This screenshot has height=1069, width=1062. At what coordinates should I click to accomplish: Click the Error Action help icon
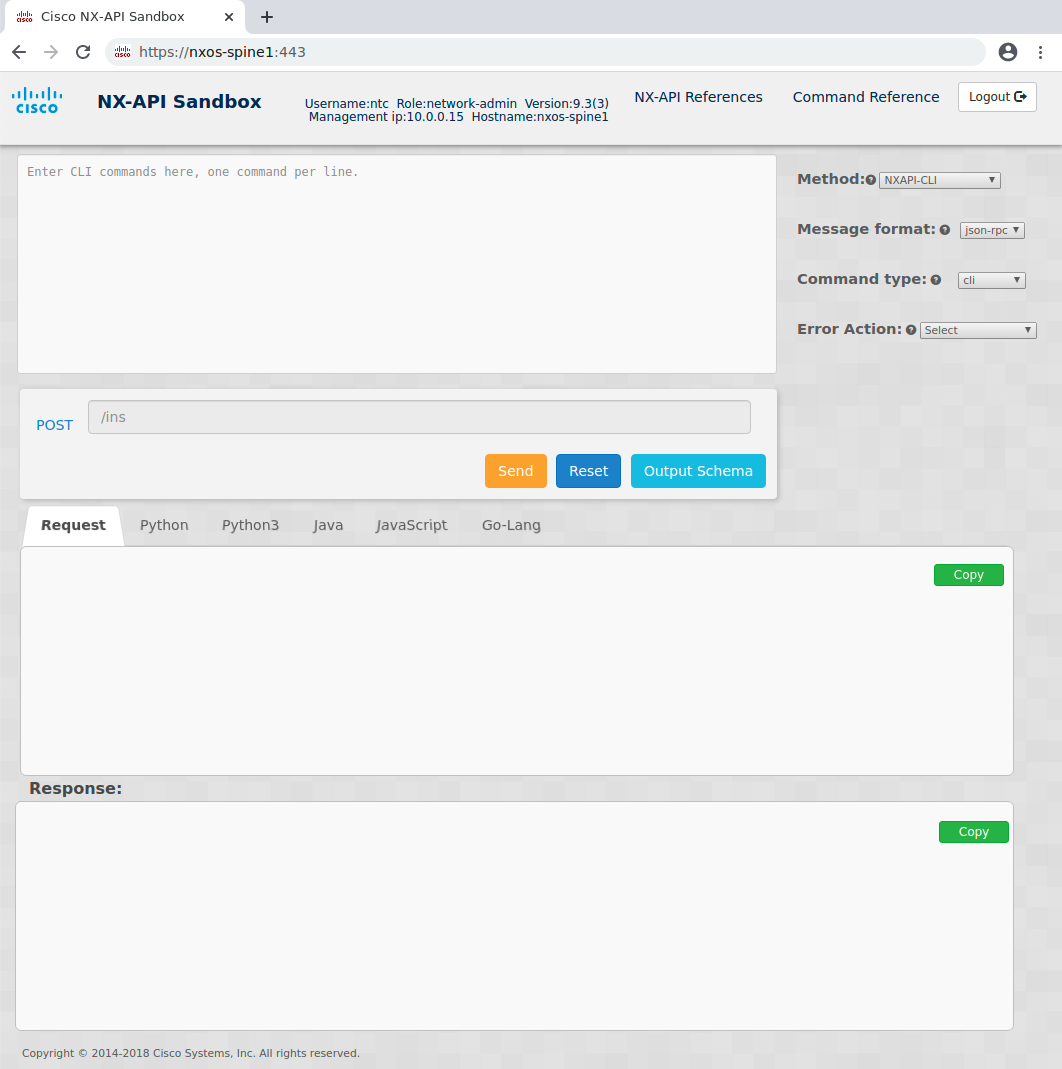[x=911, y=330]
